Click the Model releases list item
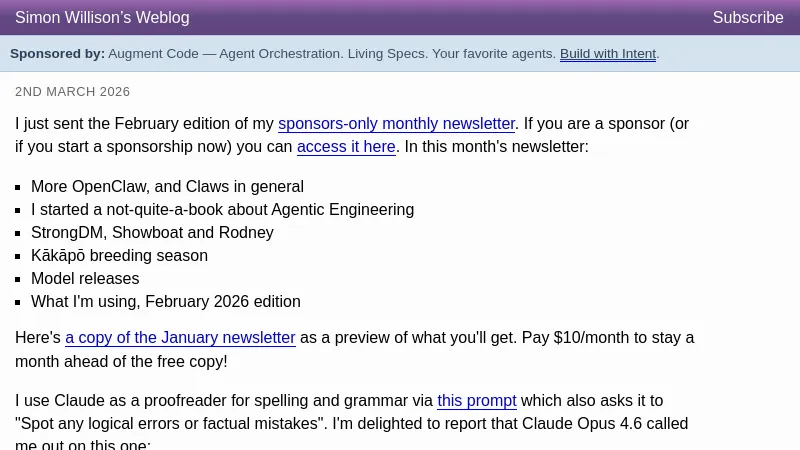Screen dimensions: 800x450 coord(85,279)
